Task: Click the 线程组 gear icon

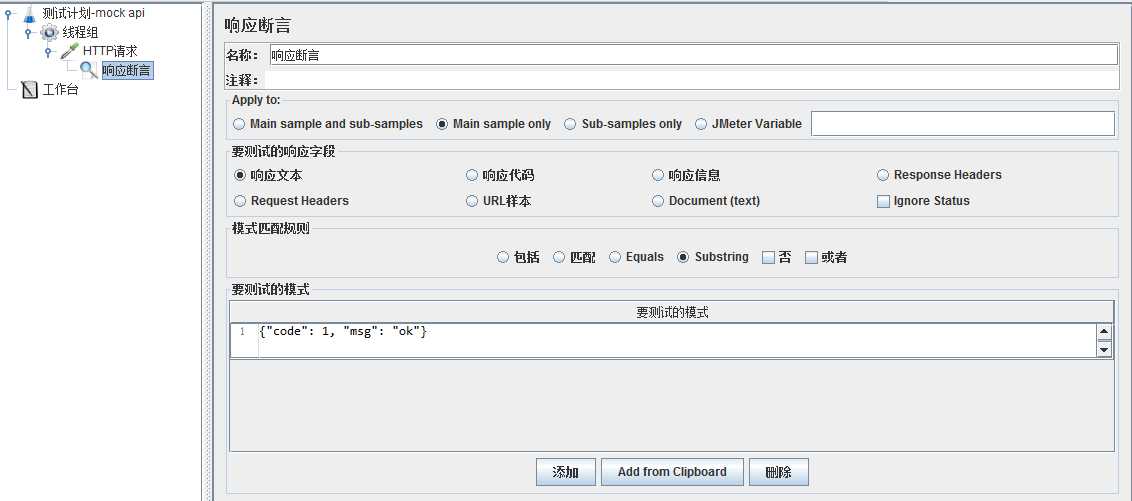Action: coord(49,32)
